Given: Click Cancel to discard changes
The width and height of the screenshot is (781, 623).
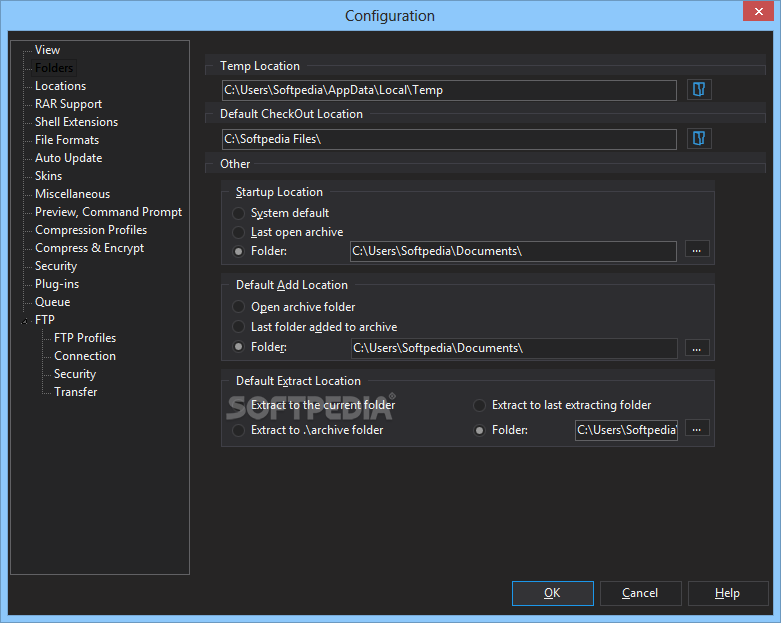Looking at the screenshot, I should (x=640, y=593).
